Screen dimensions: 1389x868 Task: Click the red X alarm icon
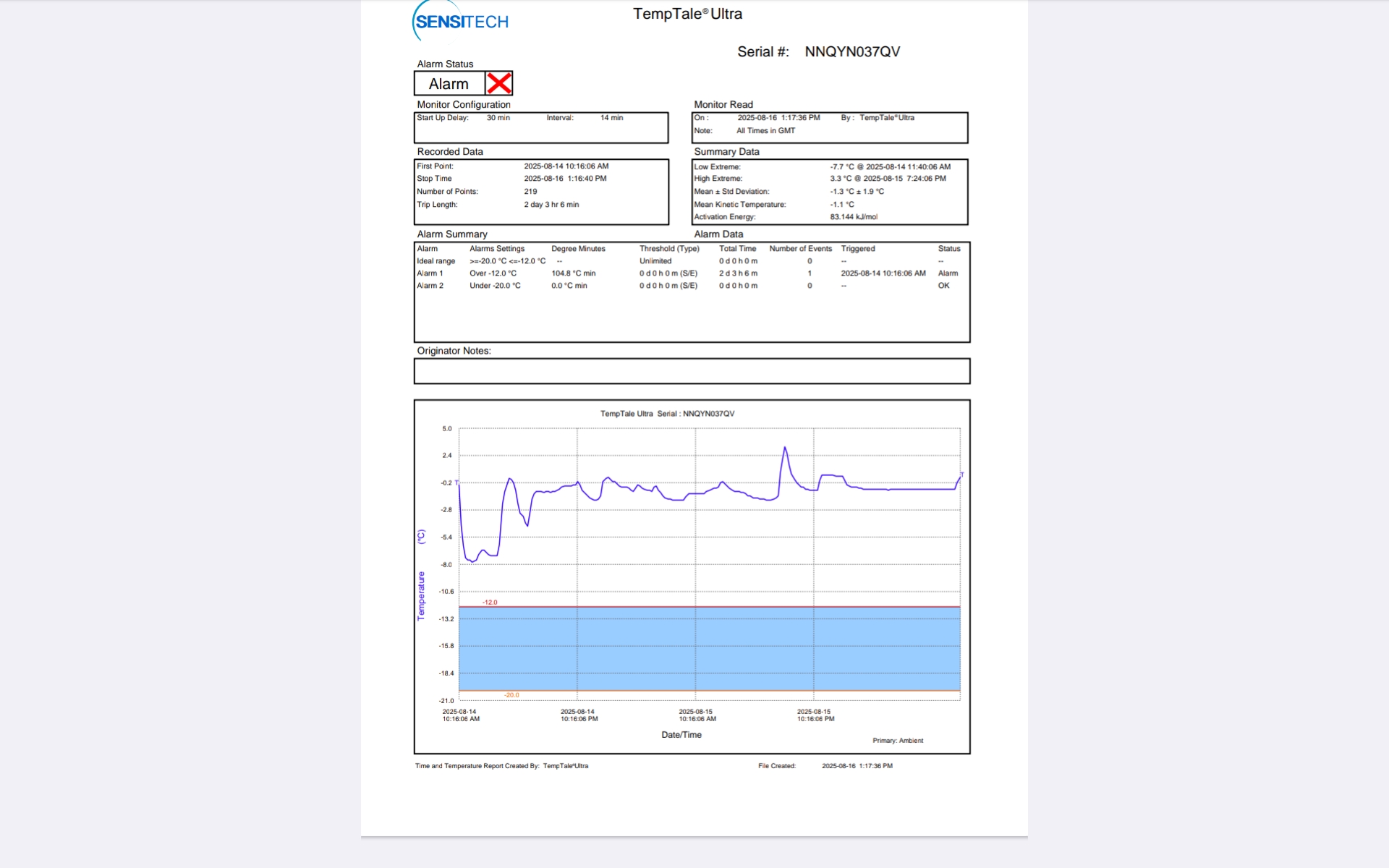499,83
